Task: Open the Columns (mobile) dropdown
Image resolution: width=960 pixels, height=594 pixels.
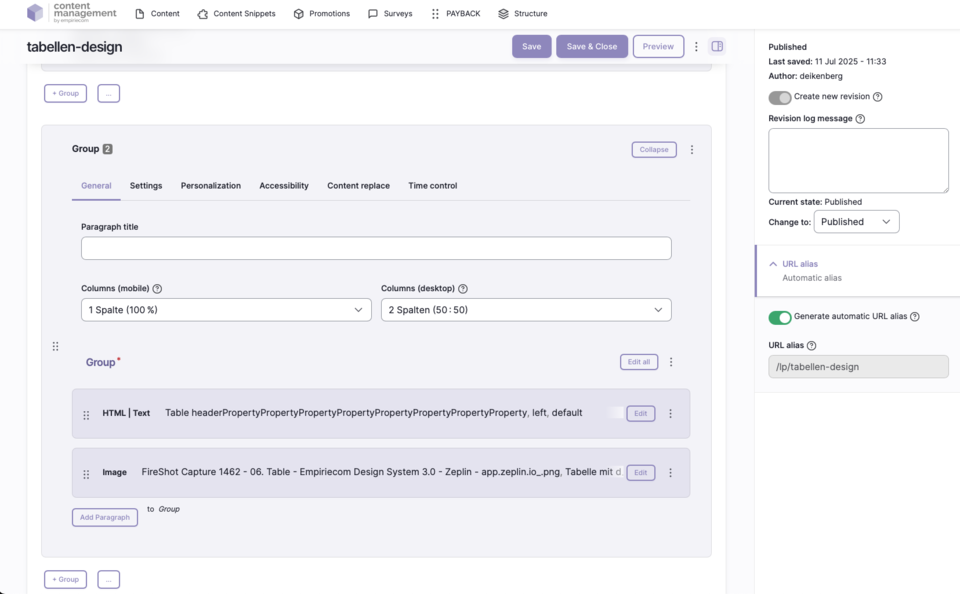Action: coord(226,310)
